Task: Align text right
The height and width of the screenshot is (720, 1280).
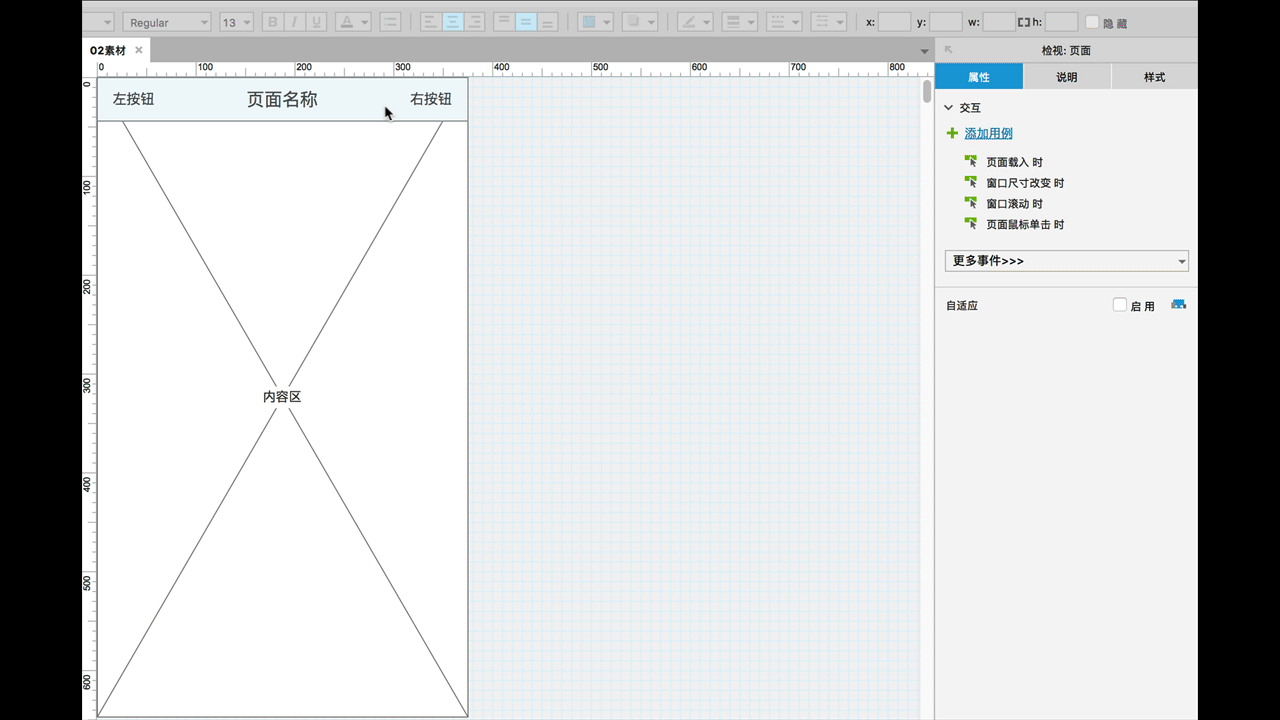Action: point(474,22)
